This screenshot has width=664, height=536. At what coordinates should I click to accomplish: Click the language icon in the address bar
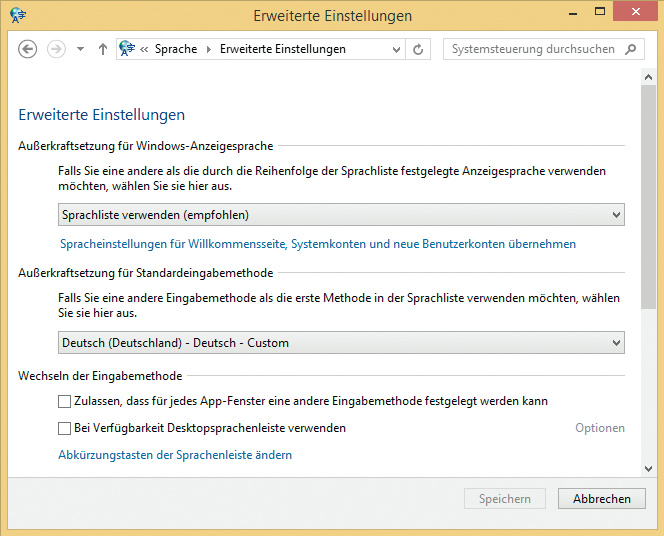pyautogui.click(x=127, y=49)
